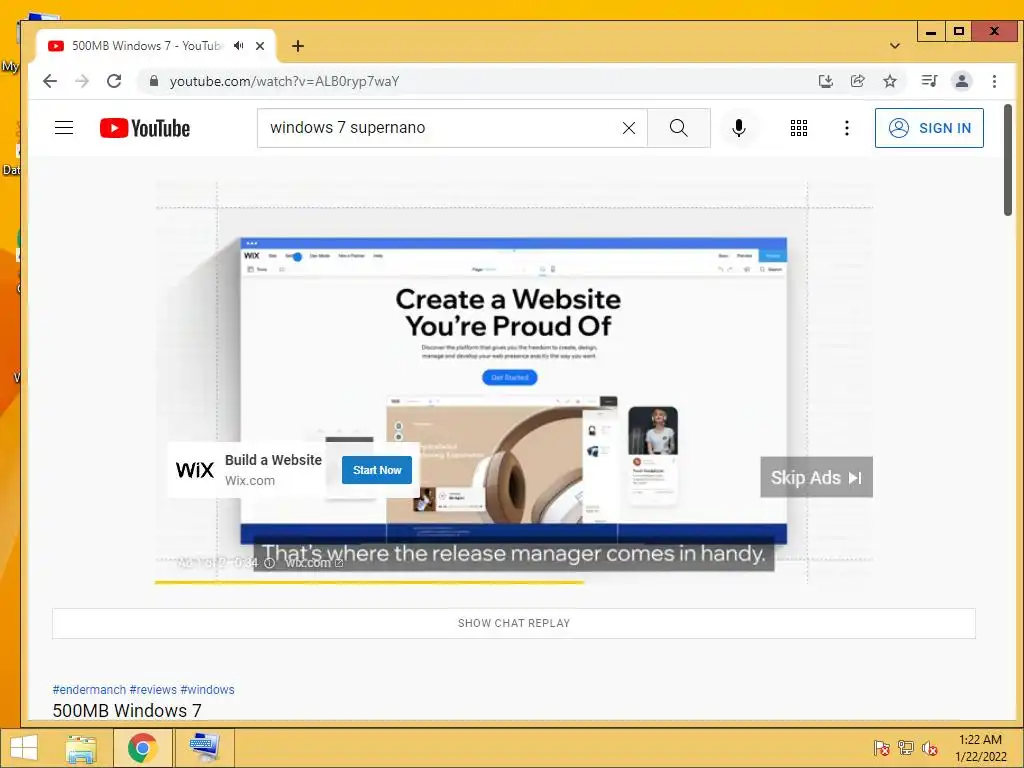The height and width of the screenshot is (768, 1024).
Task: Open File Explorer from the taskbar
Action: coord(81,748)
